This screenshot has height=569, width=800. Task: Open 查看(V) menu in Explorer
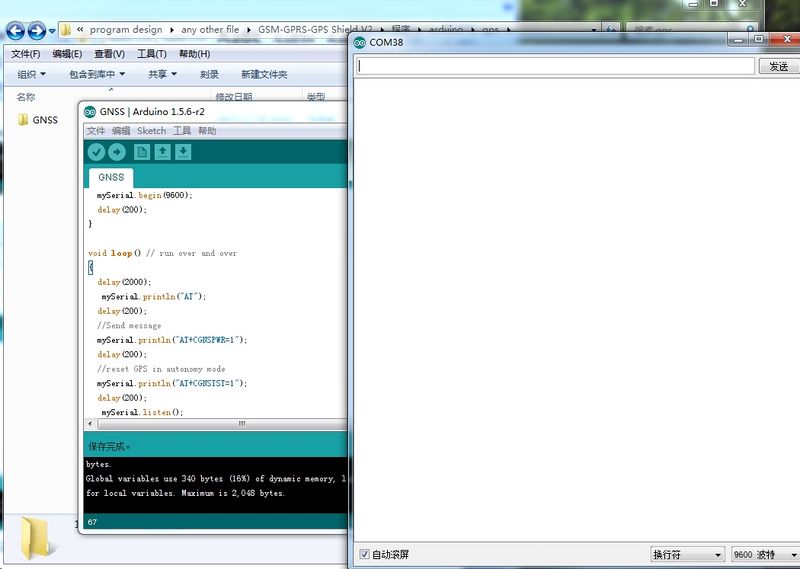(109, 54)
